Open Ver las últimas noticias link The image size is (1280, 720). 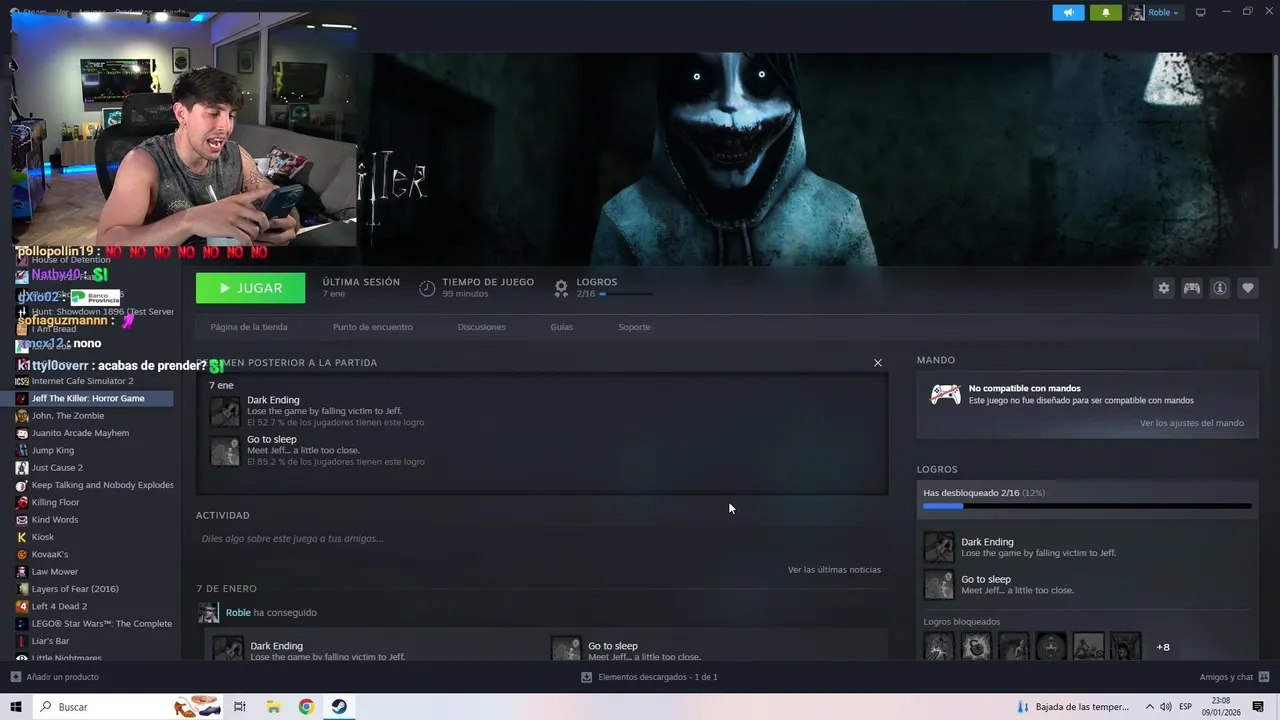coord(834,570)
